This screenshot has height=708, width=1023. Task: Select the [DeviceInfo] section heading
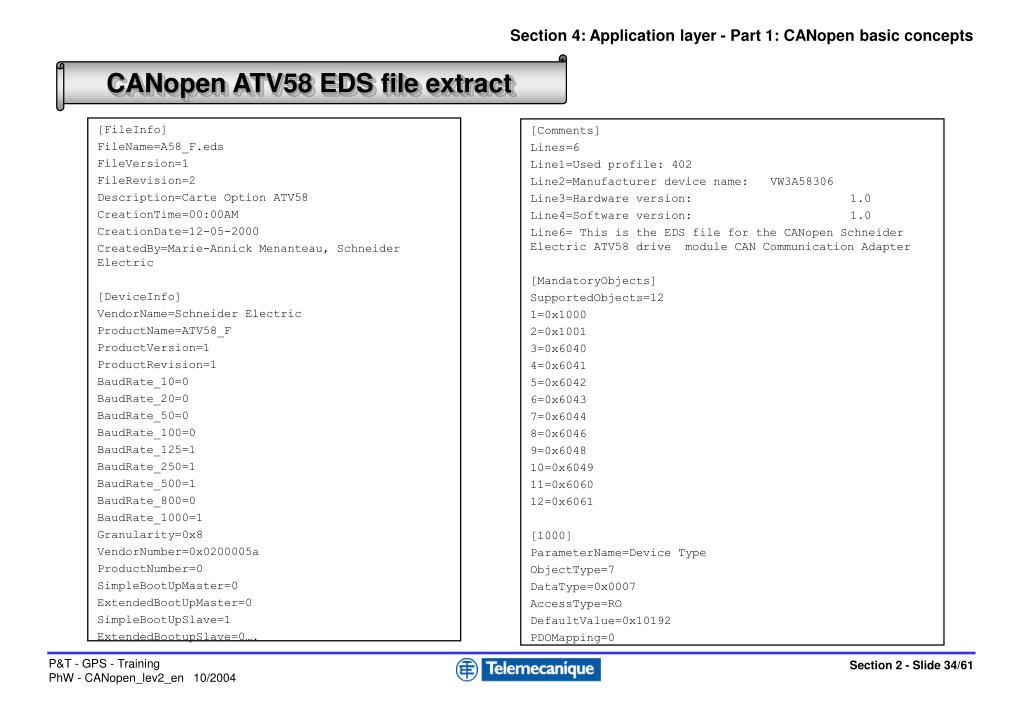click(x=139, y=297)
